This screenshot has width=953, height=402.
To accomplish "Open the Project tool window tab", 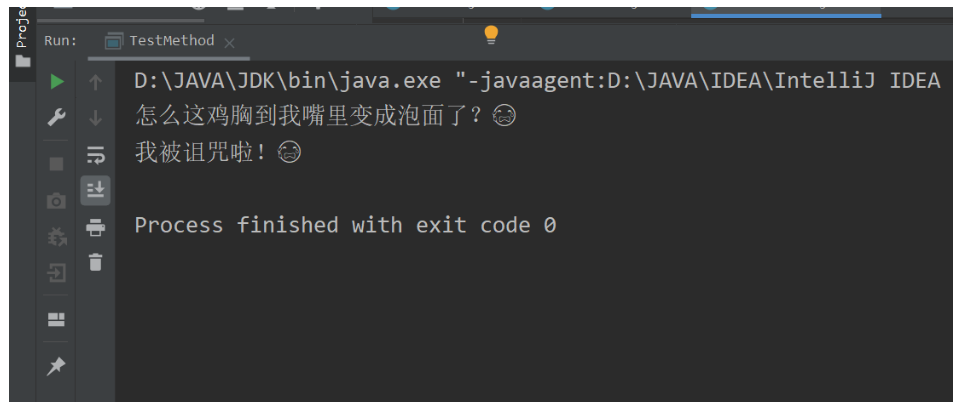I will pyautogui.click(x=20, y=30).
